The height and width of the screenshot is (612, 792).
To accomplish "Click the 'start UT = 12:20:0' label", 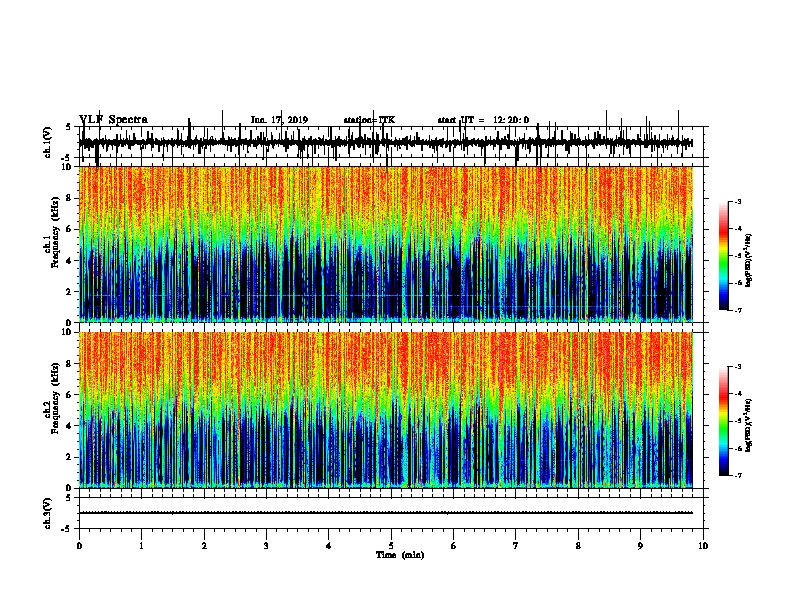I will click(483, 120).
